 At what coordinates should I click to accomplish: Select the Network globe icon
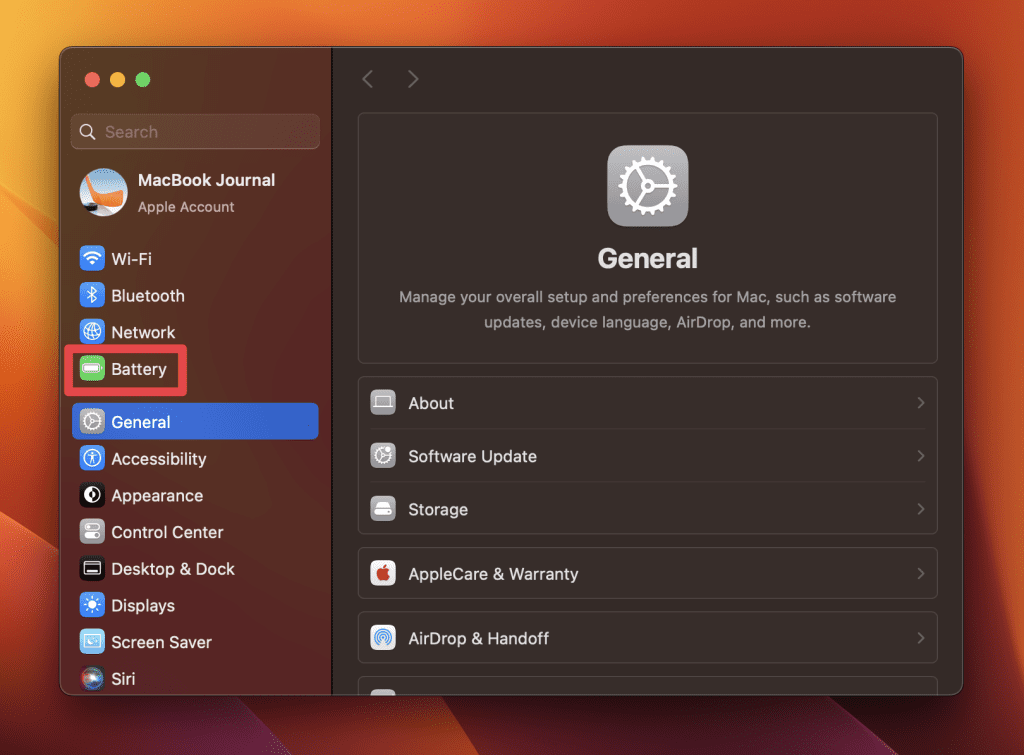[92, 332]
